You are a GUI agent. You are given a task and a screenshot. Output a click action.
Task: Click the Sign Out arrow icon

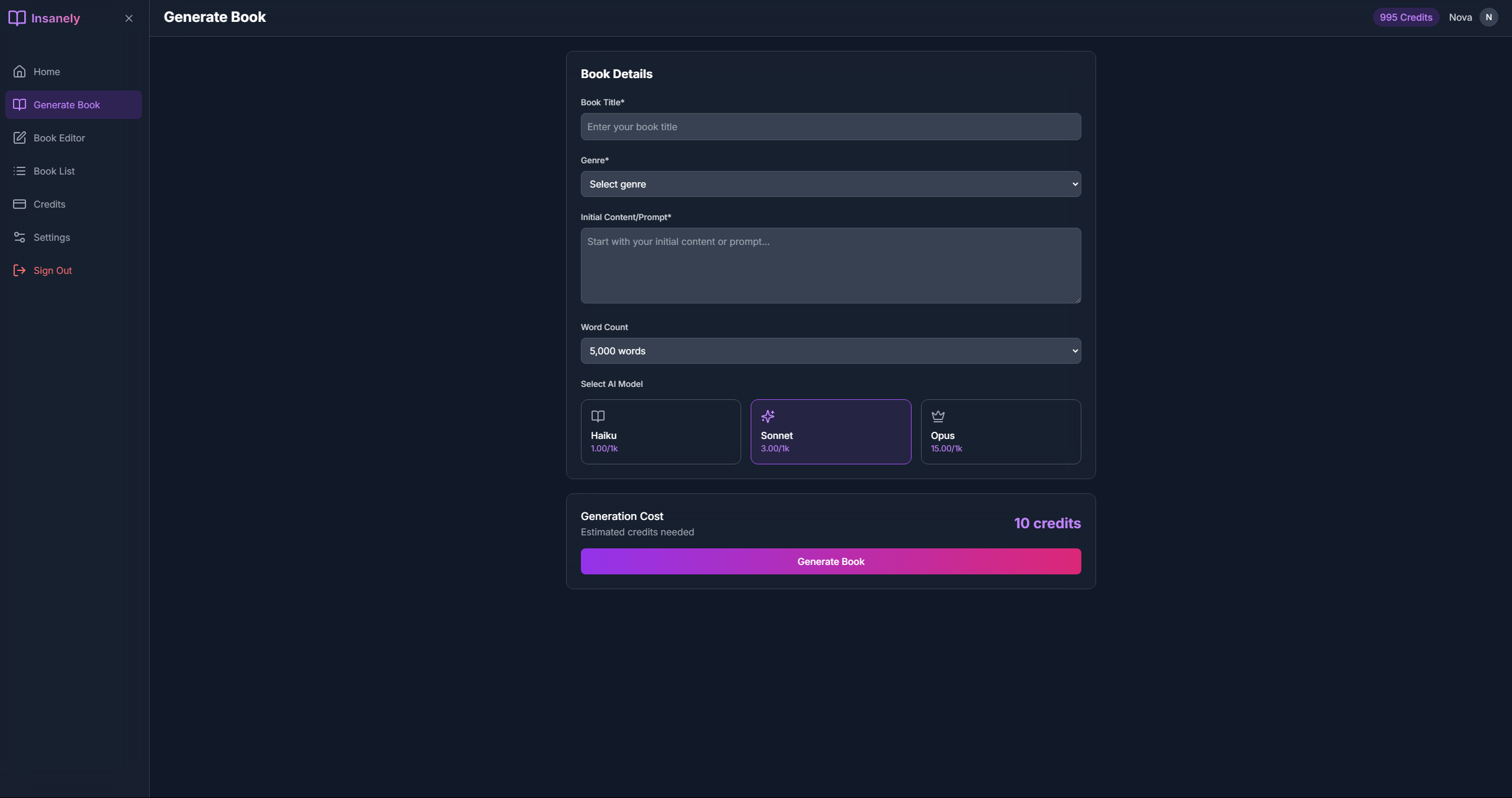20,270
